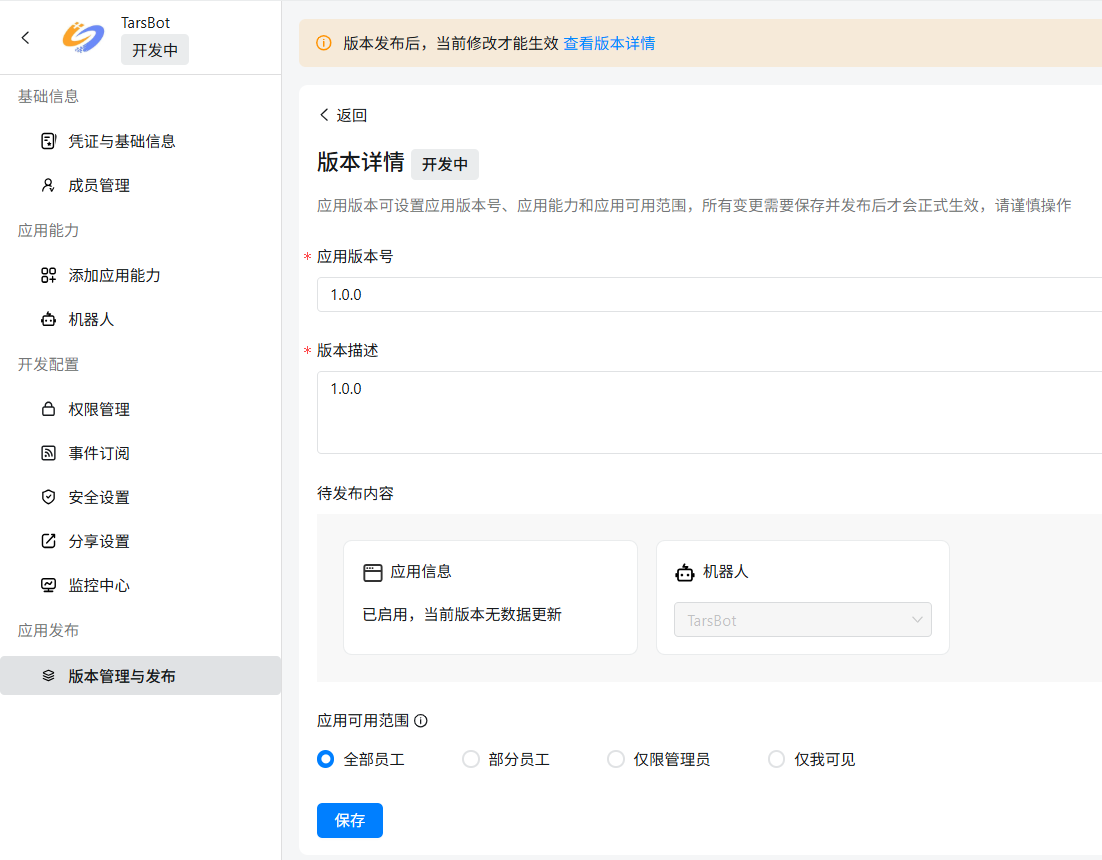
Task: Choose the 仅我可见 radio option
Action: click(776, 759)
